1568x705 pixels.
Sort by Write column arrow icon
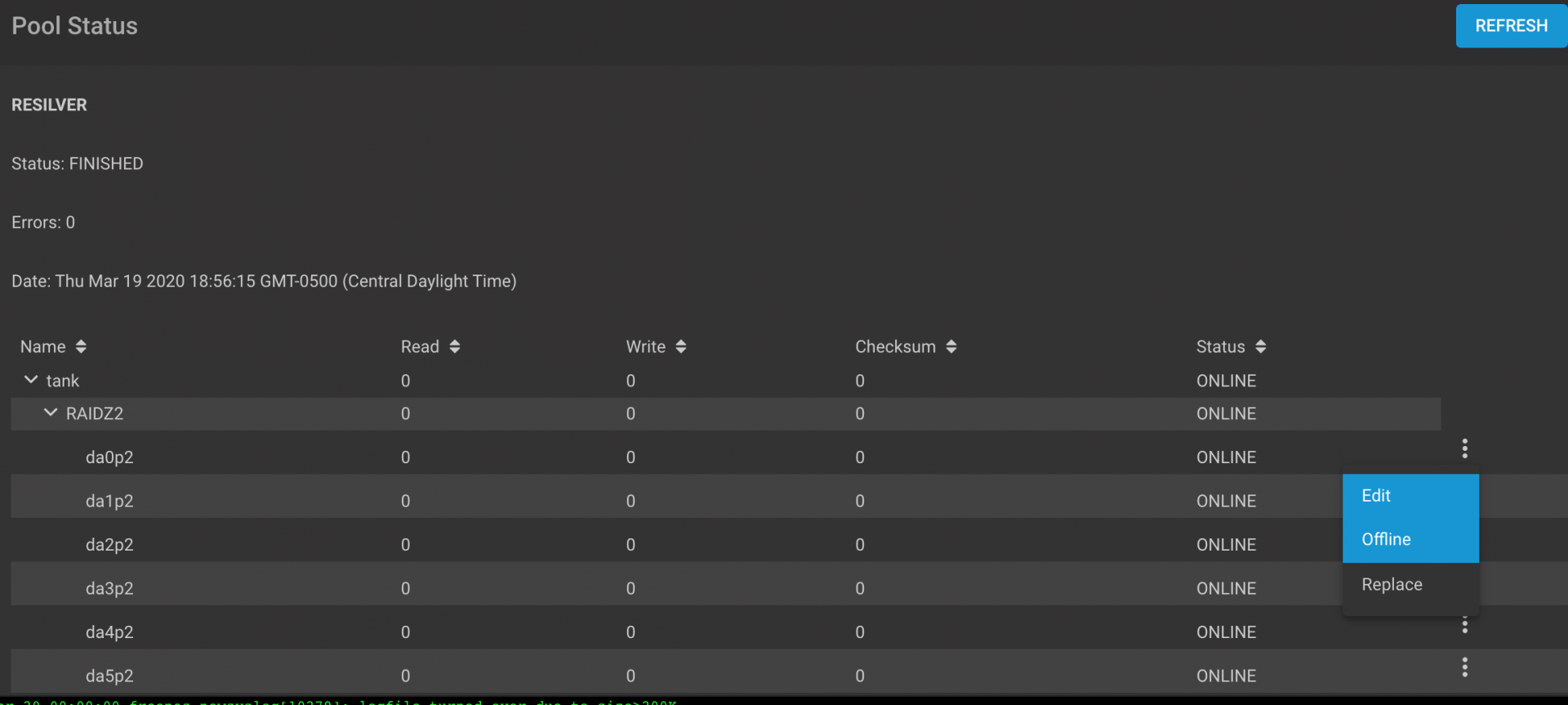pos(681,346)
